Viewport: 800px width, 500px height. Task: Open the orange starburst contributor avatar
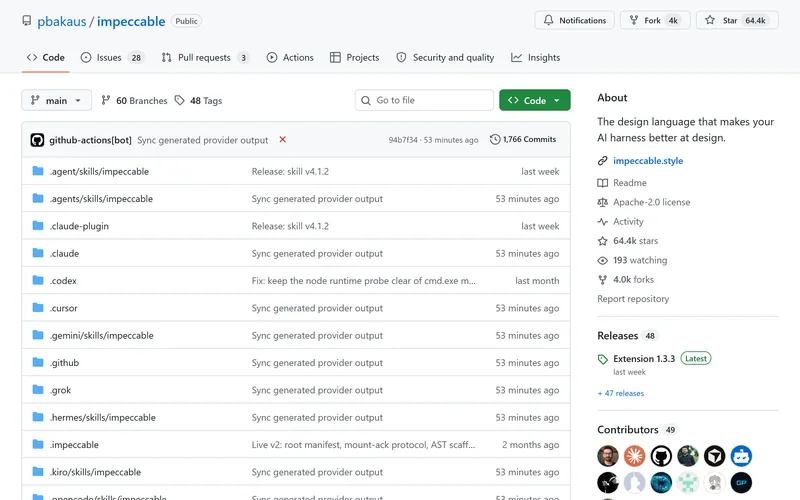point(634,456)
